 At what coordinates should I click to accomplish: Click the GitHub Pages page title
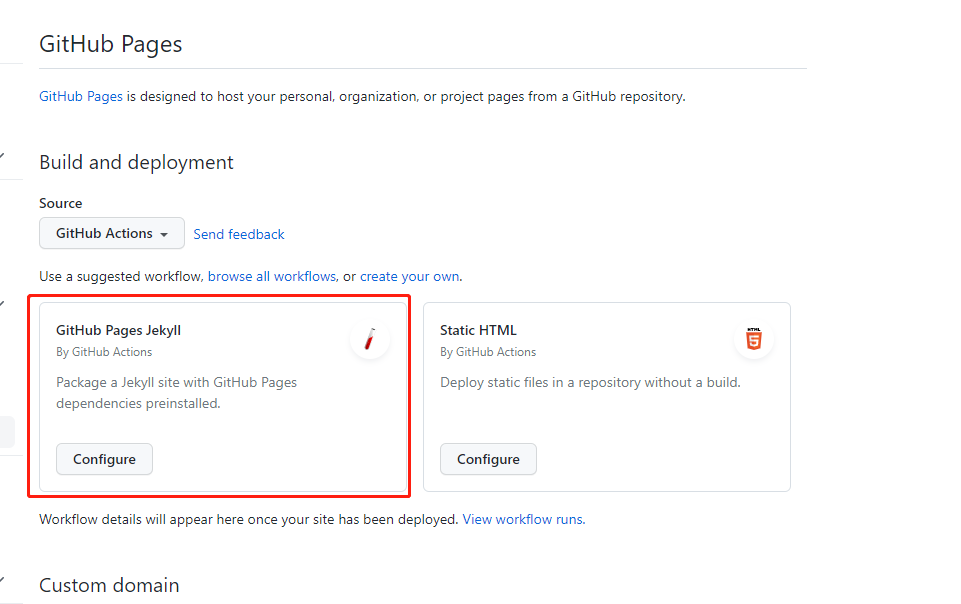pos(110,44)
